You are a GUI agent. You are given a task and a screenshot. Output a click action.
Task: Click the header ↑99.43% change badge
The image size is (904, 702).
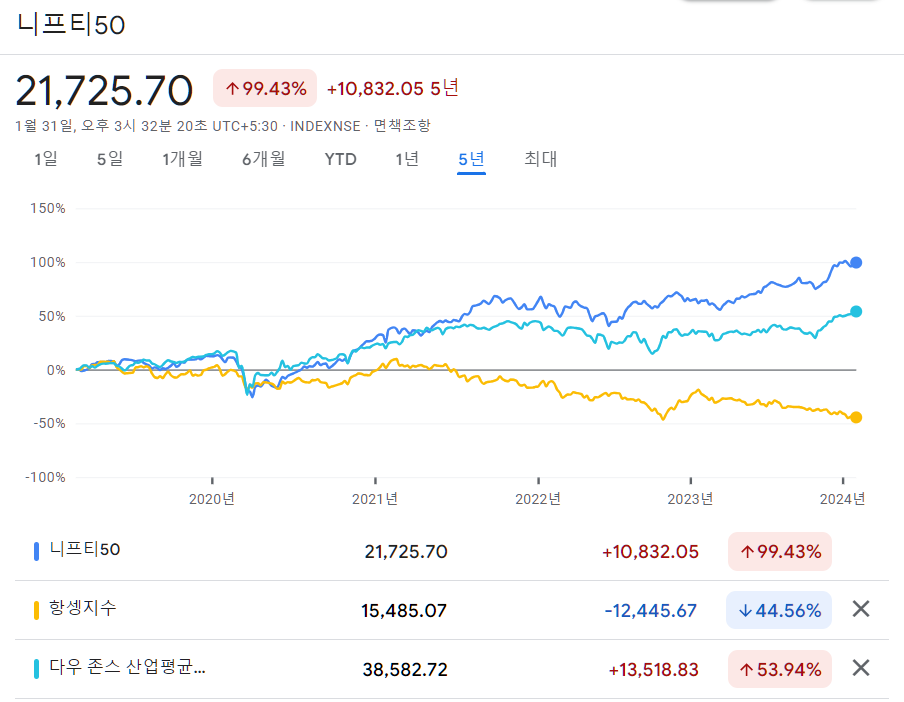pos(265,88)
